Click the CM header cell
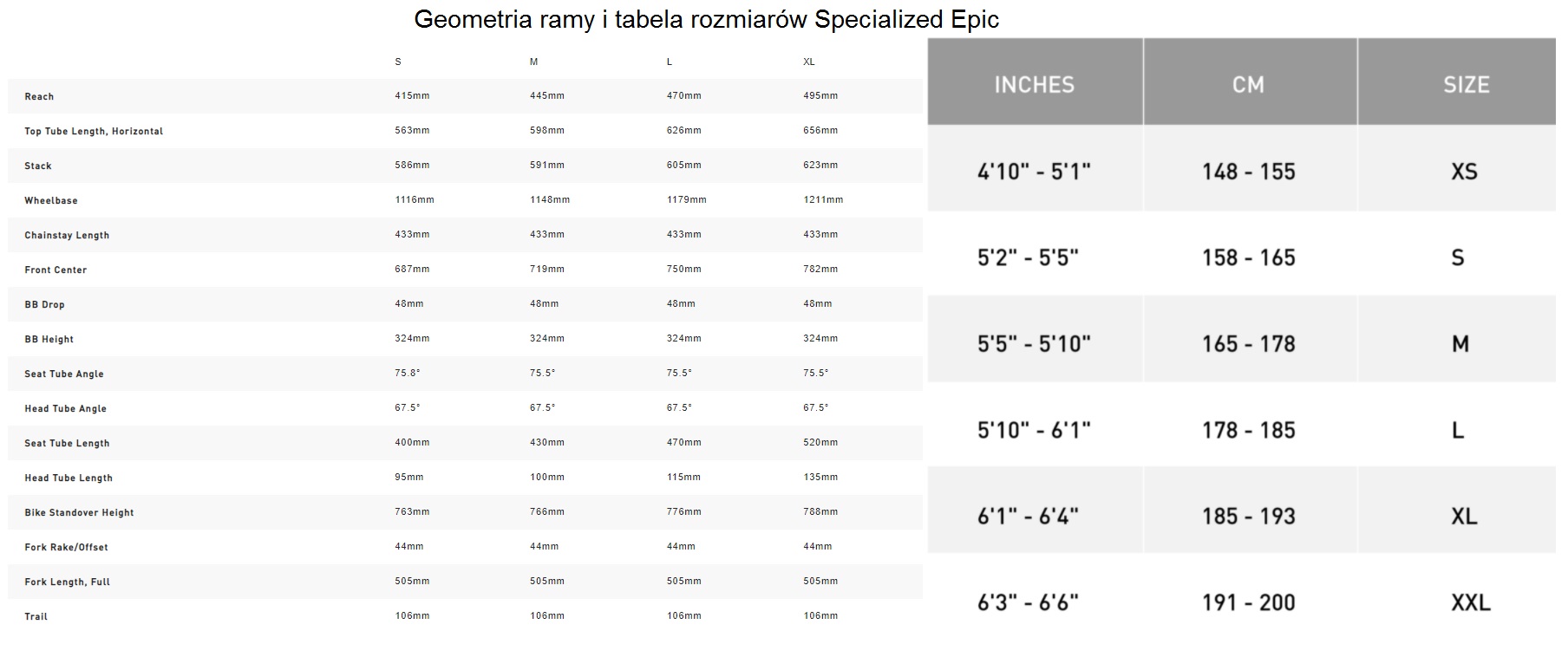Screen dimensions: 1568x657 point(1250,81)
